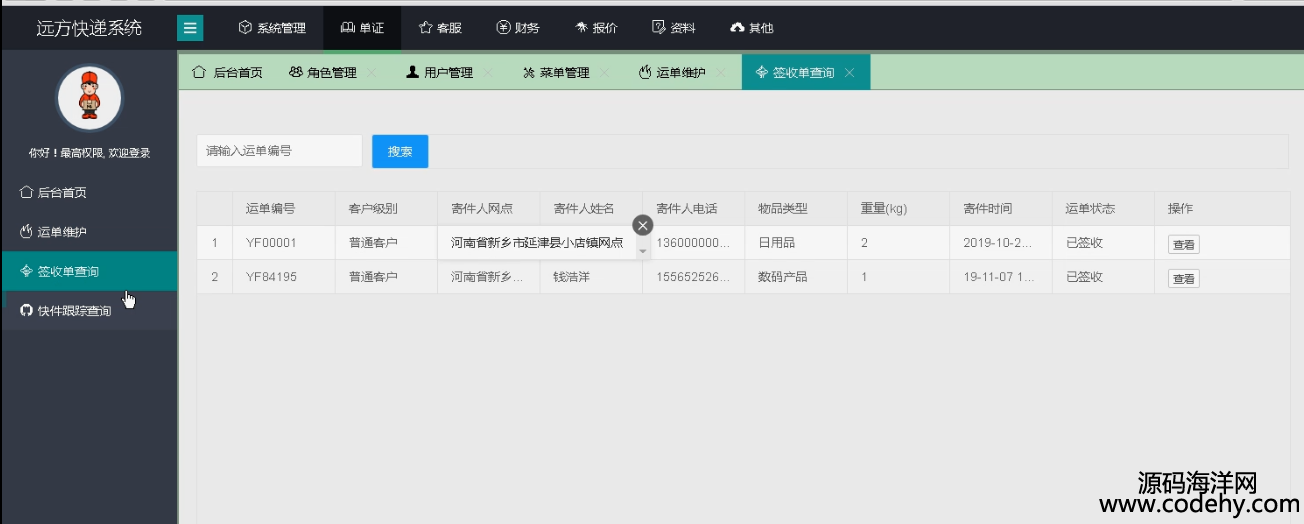Click the 数码产品 item type cell
Screen dimensions: 1304x524
point(795,277)
